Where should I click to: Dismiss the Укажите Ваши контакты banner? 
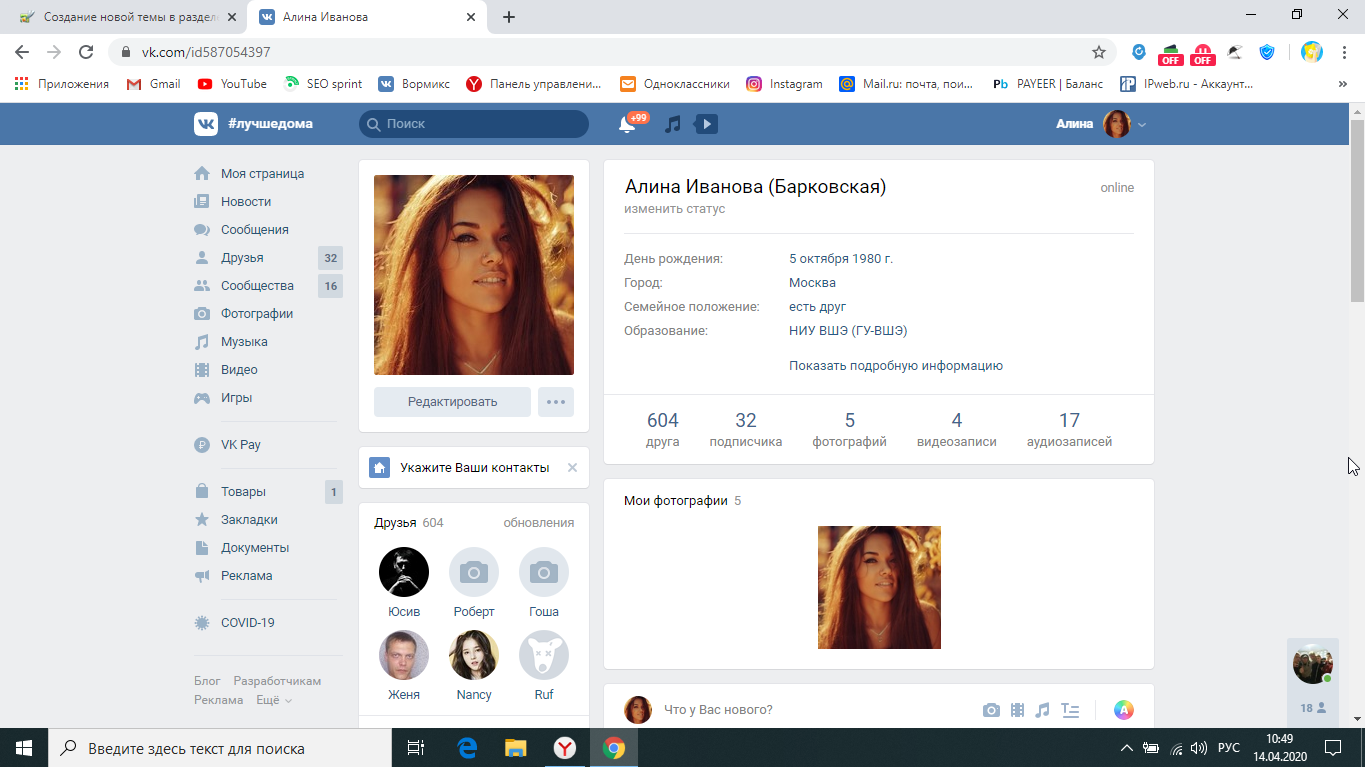[572, 467]
